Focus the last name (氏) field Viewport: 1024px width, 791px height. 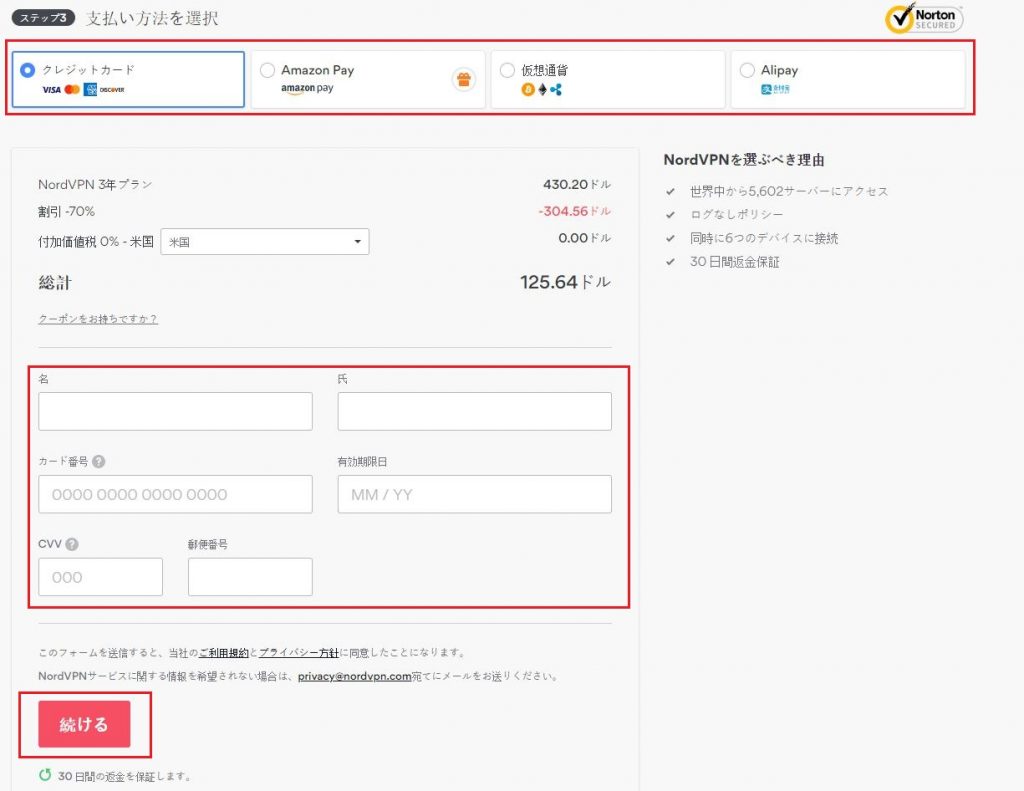[475, 412]
